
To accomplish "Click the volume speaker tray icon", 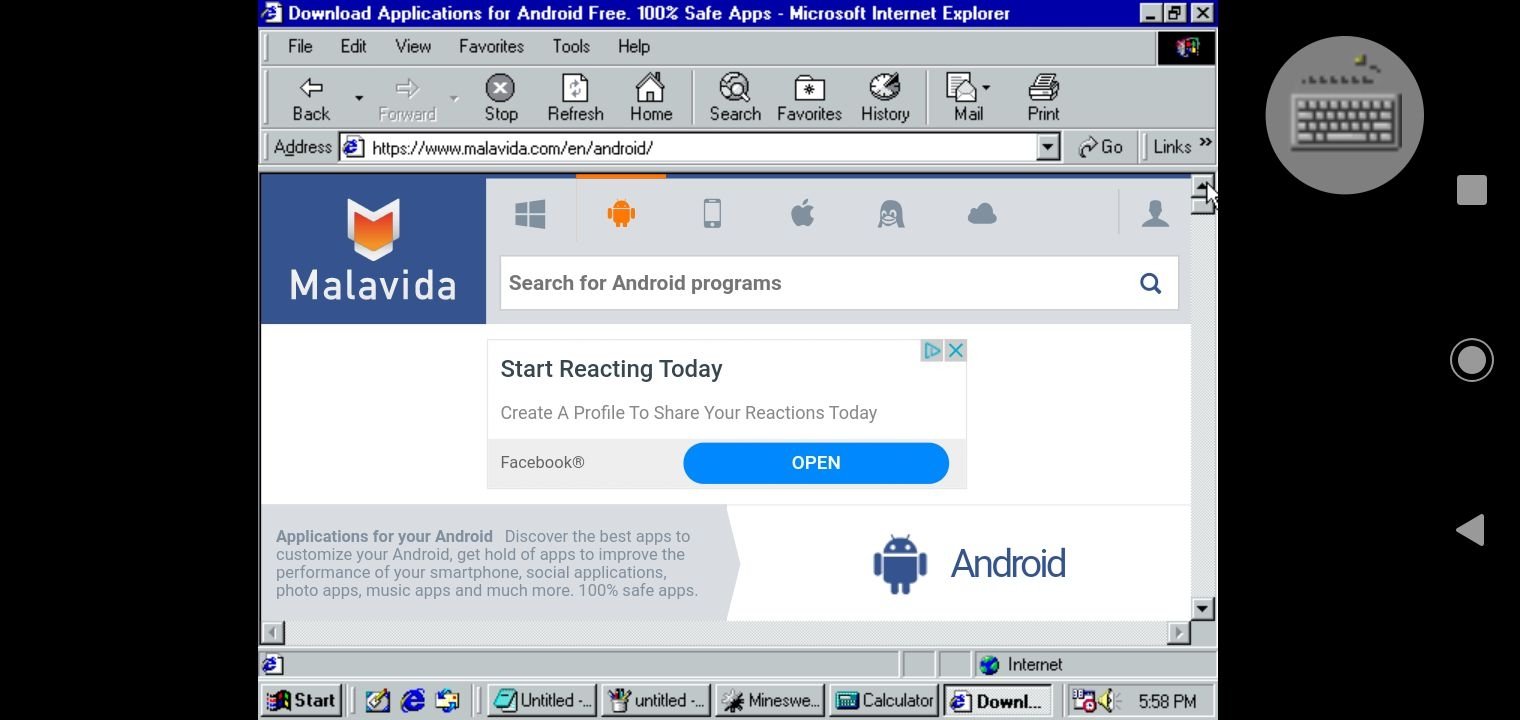I will [x=1108, y=702].
